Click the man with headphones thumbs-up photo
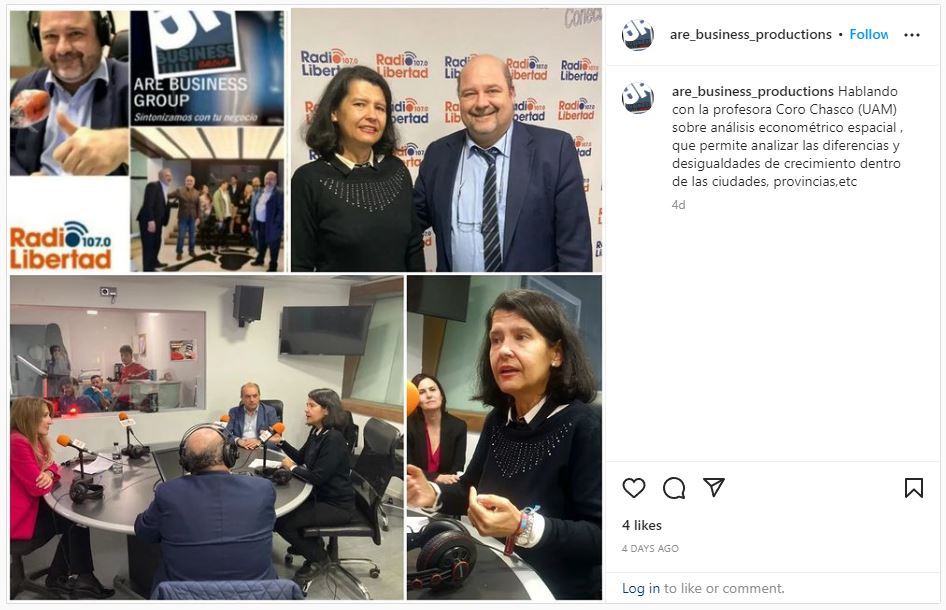This screenshot has width=946, height=610. (x=69, y=93)
